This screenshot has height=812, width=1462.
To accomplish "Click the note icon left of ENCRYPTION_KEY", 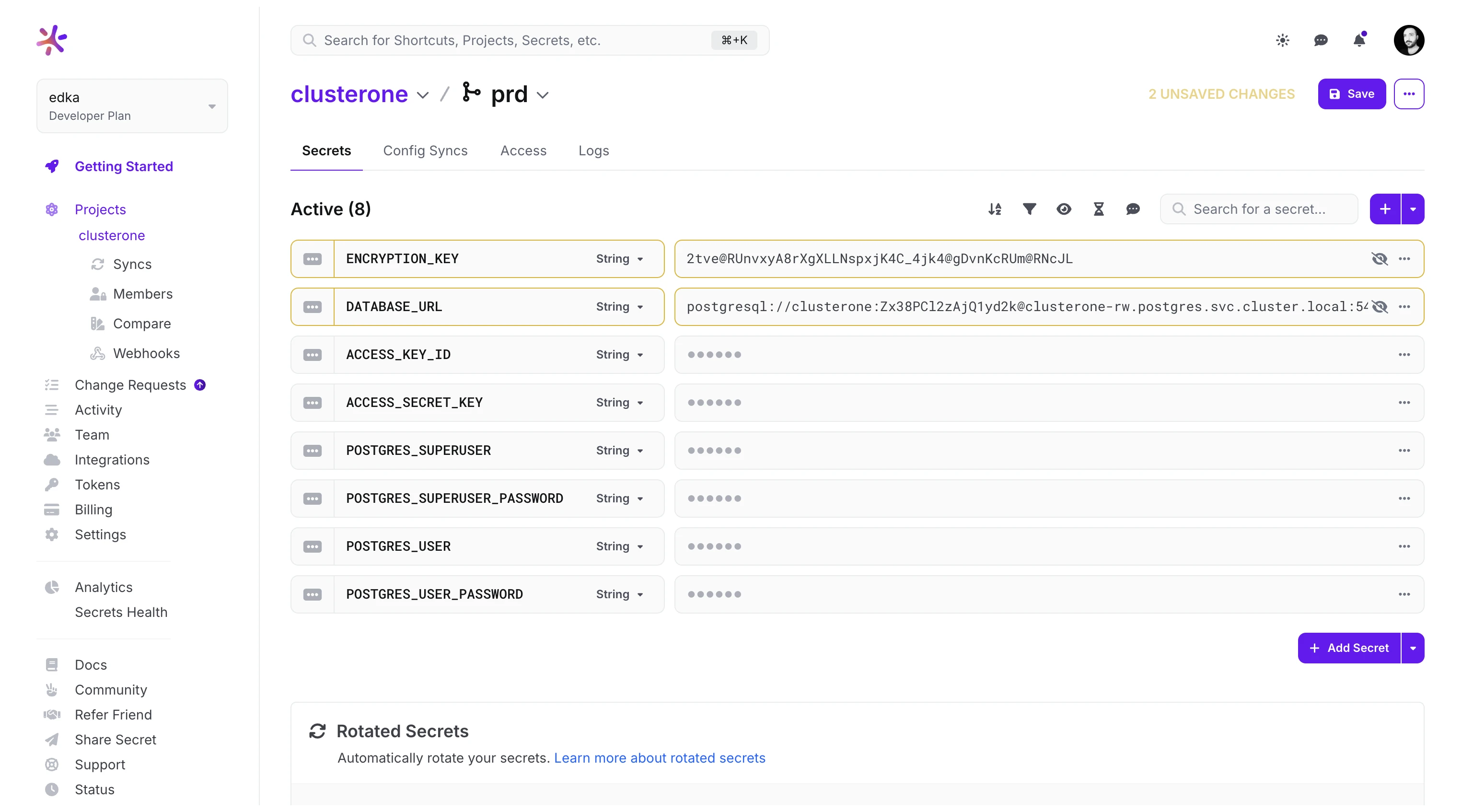I will [x=312, y=259].
